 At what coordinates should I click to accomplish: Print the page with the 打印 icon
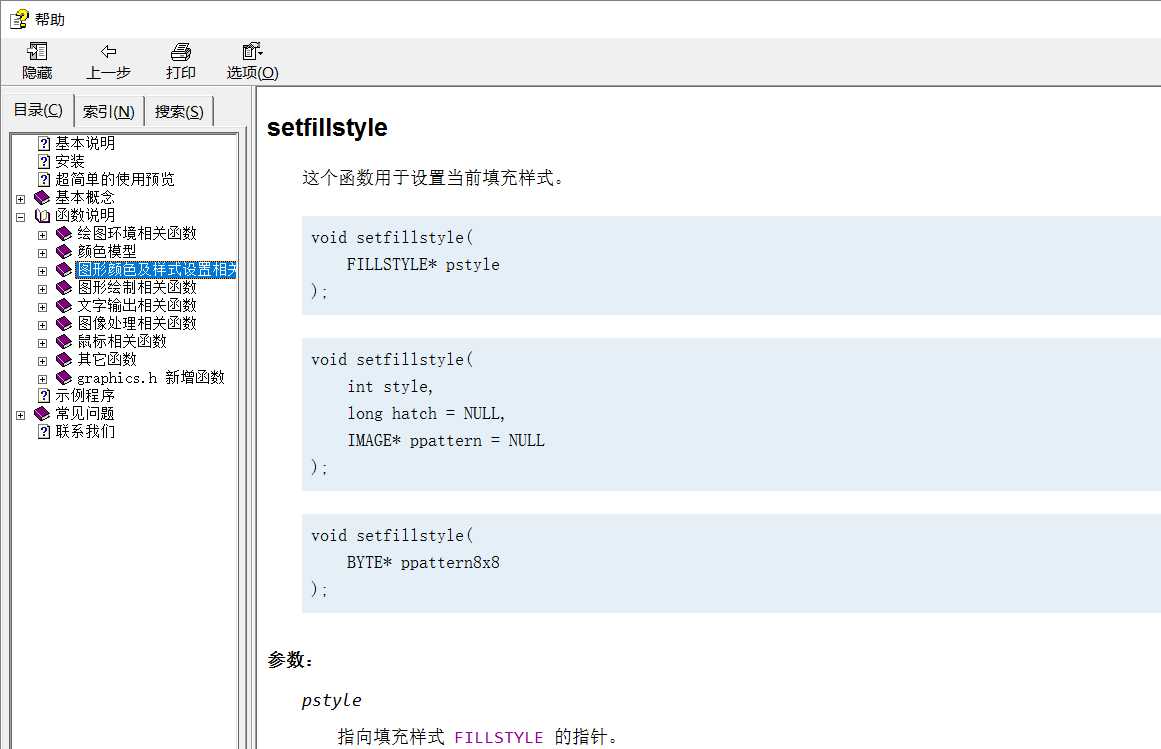click(180, 52)
